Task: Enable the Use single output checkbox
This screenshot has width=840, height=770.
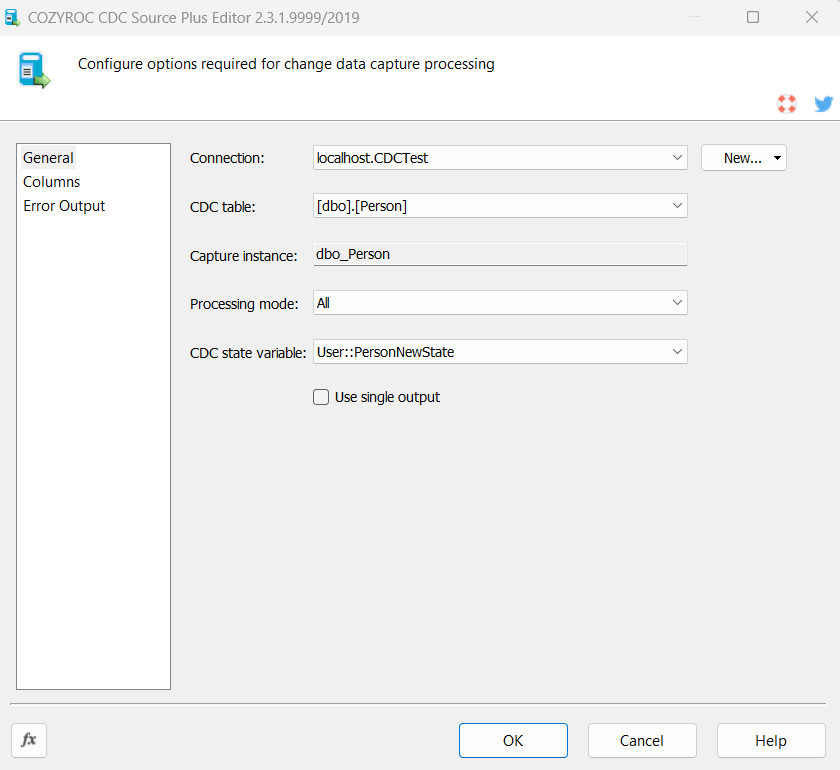Action: pyautogui.click(x=321, y=397)
